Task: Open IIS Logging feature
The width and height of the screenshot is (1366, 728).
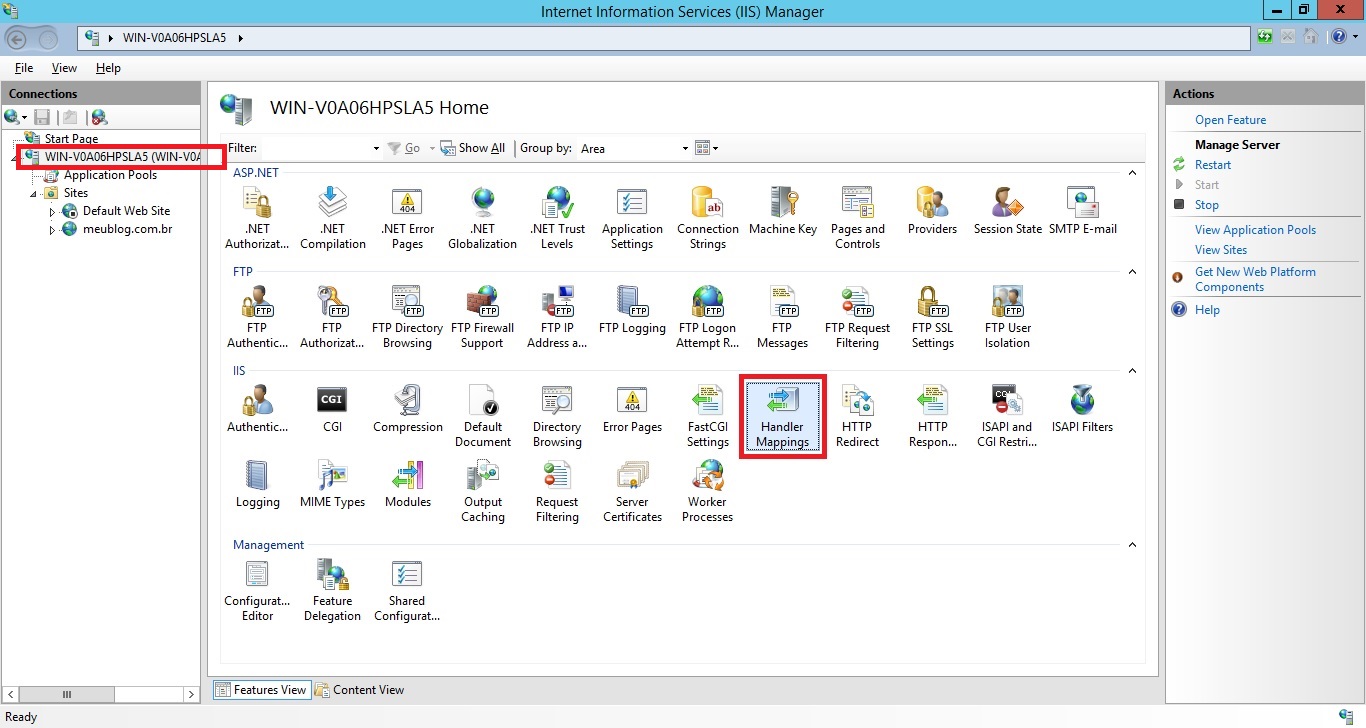Action: (257, 484)
